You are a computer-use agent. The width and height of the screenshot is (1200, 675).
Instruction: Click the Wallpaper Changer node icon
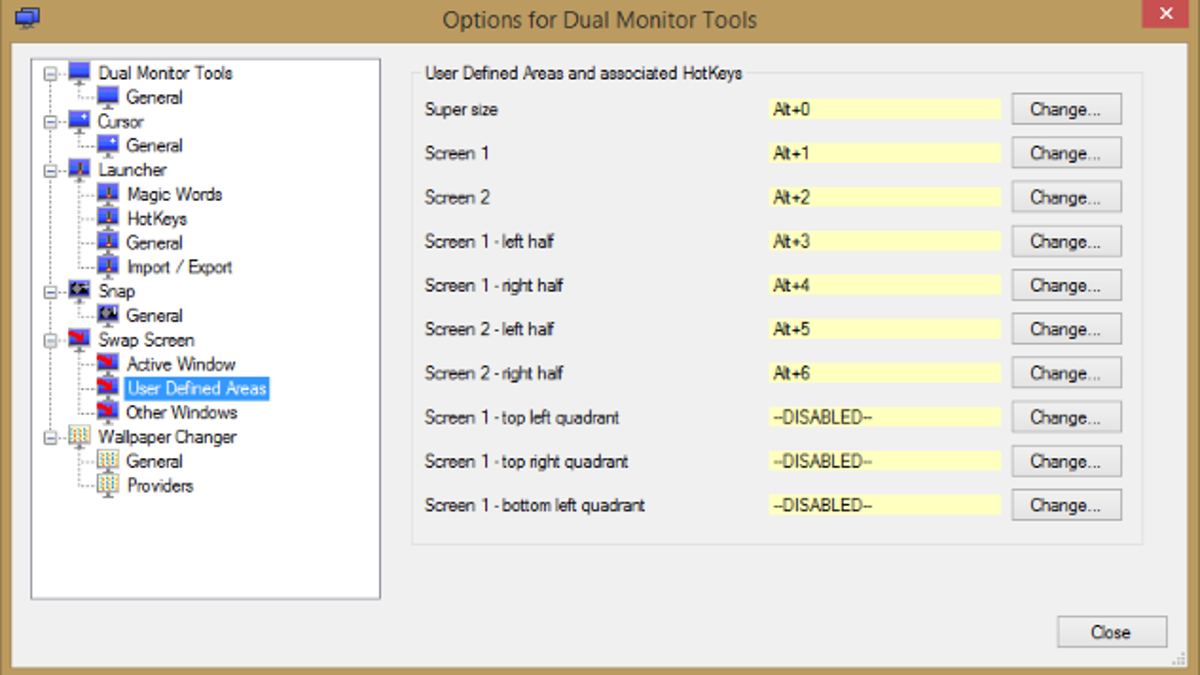80,438
